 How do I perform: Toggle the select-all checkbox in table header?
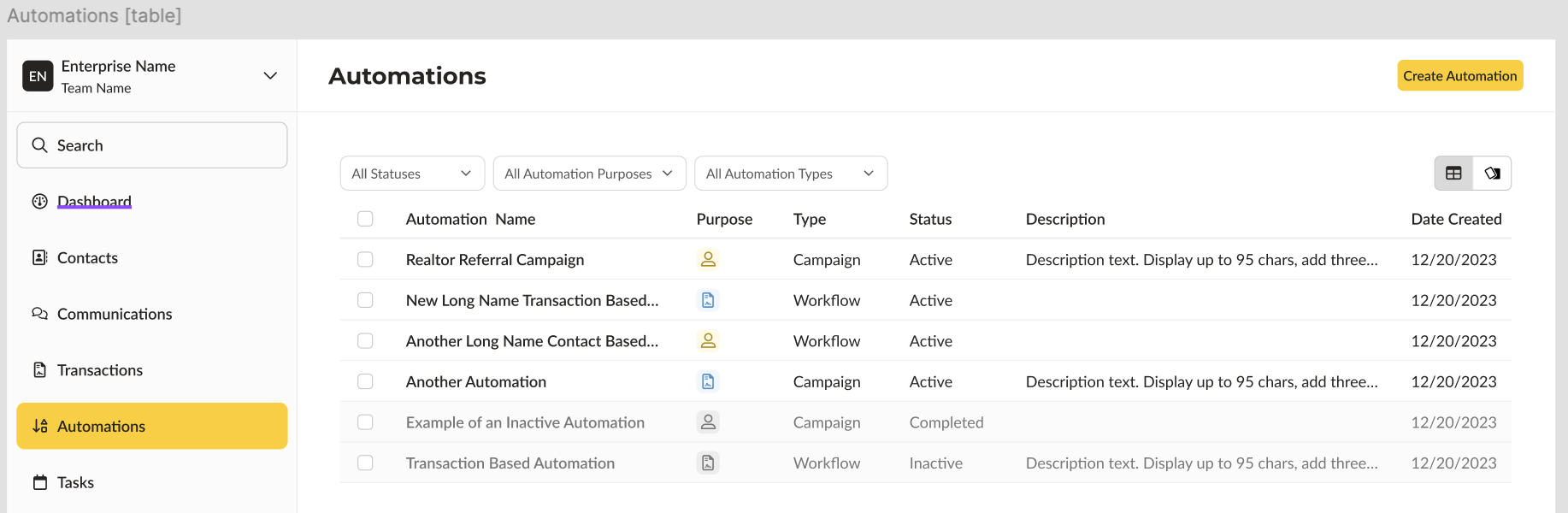(x=365, y=219)
